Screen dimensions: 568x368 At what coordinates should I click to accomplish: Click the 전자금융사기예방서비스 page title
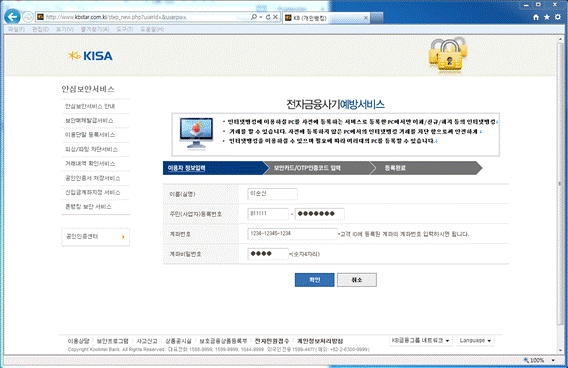[x=335, y=105]
